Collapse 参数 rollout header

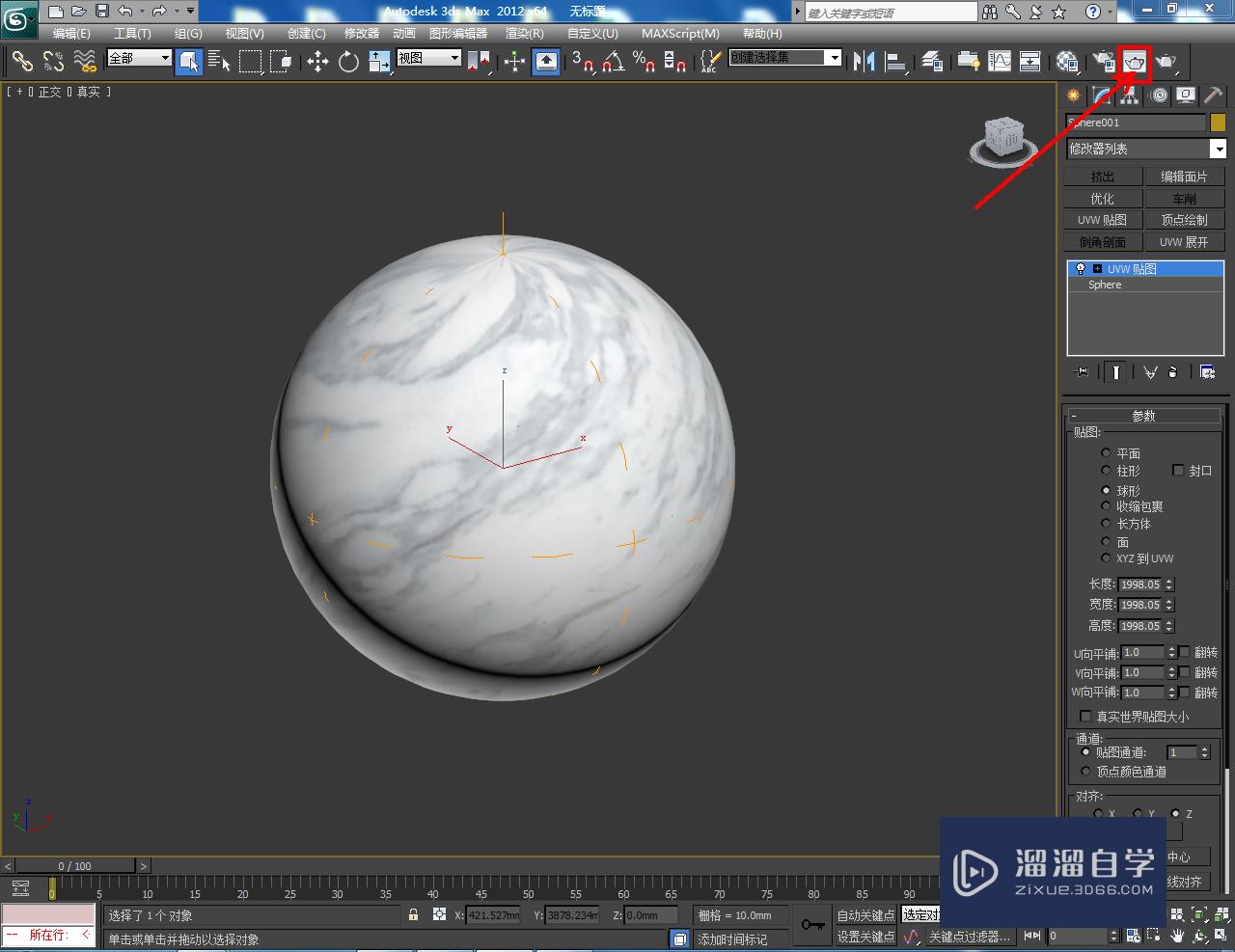tap(1143, 416)
